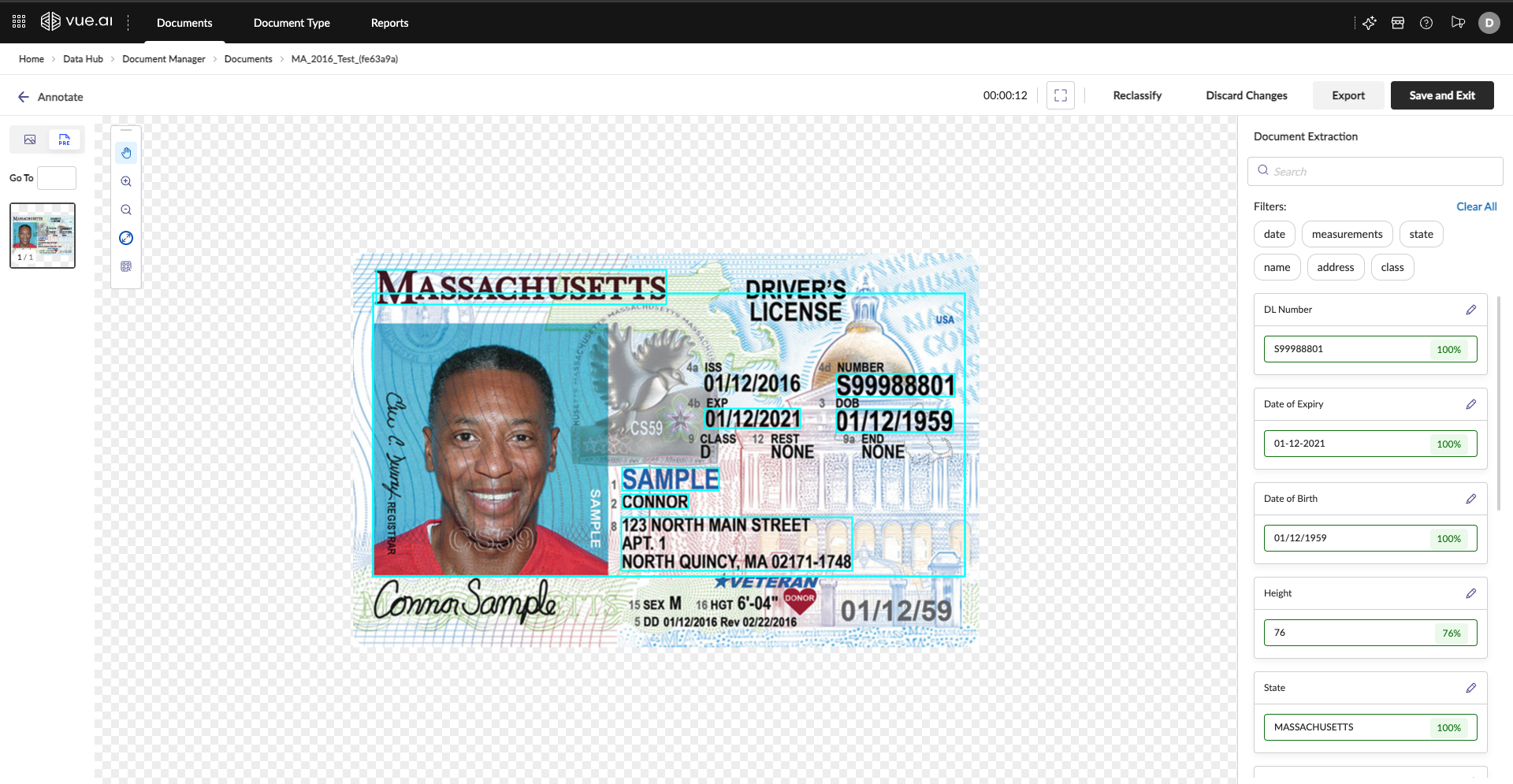Edit the DL Number with its pencil icon
This screenshot has width=1513, height=784.
tap(1472, 310)
